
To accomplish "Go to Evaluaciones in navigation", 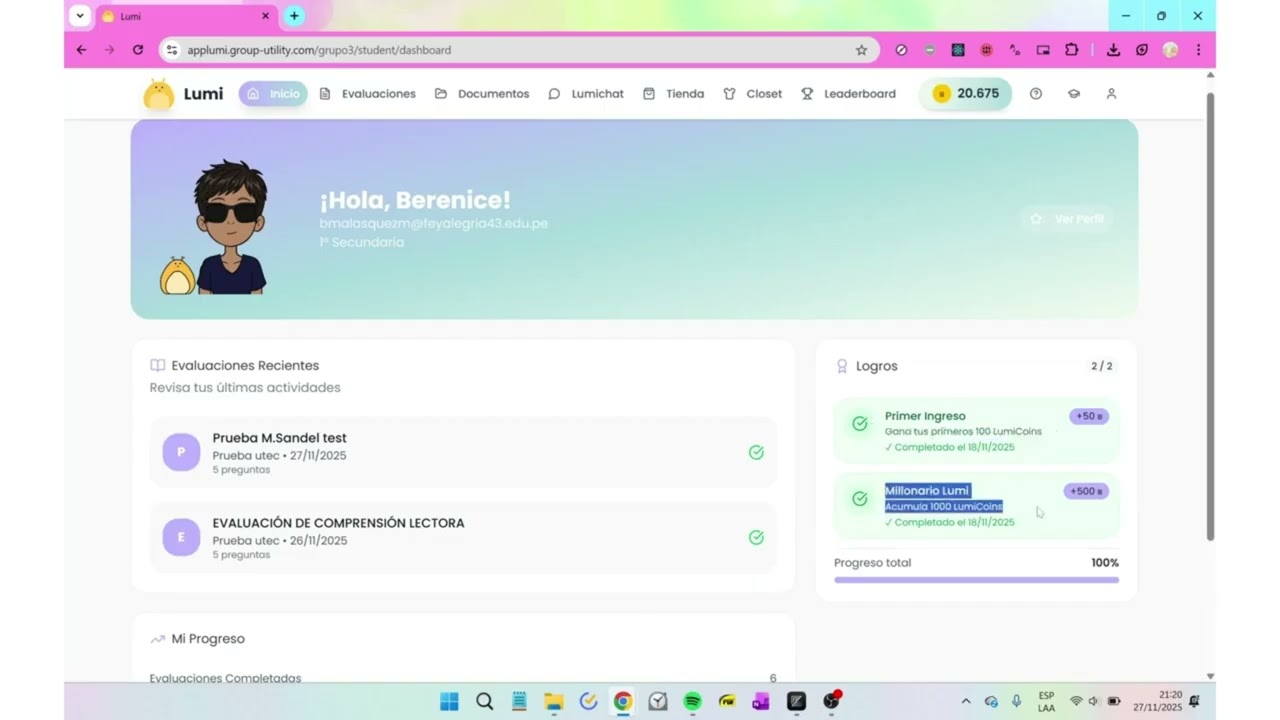I will click(367, 94).
